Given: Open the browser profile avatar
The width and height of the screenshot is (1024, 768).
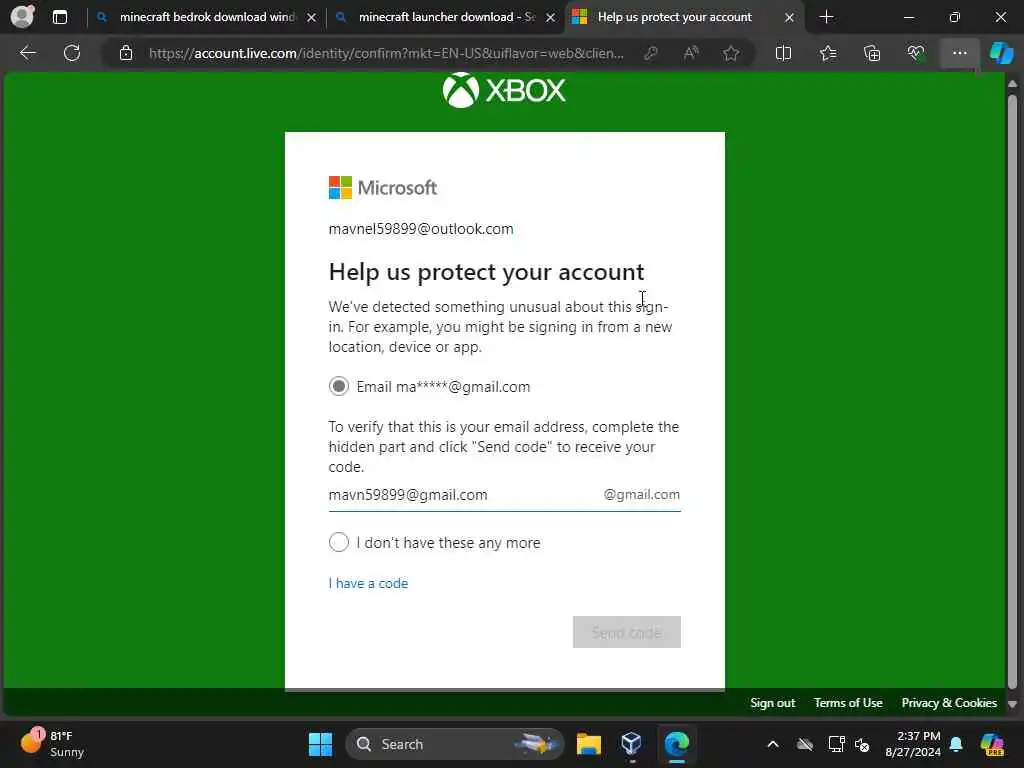Looking at the screenshot, I should [22, 16].
